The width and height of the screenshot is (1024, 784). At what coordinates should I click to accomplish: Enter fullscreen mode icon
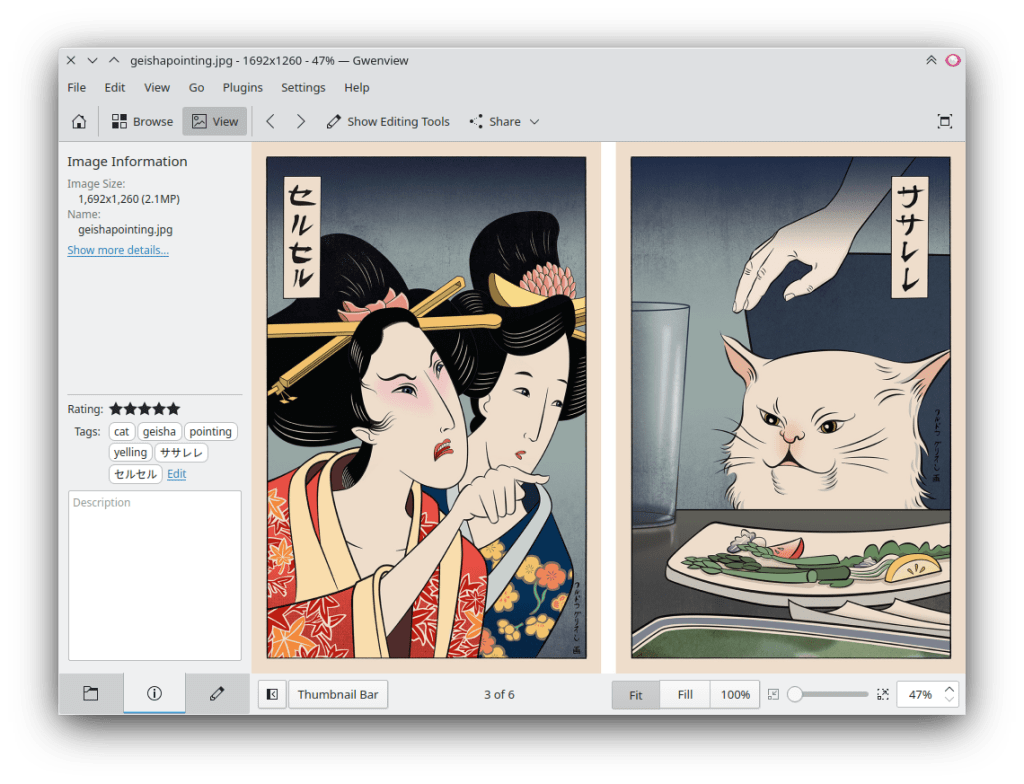[944, 122]
